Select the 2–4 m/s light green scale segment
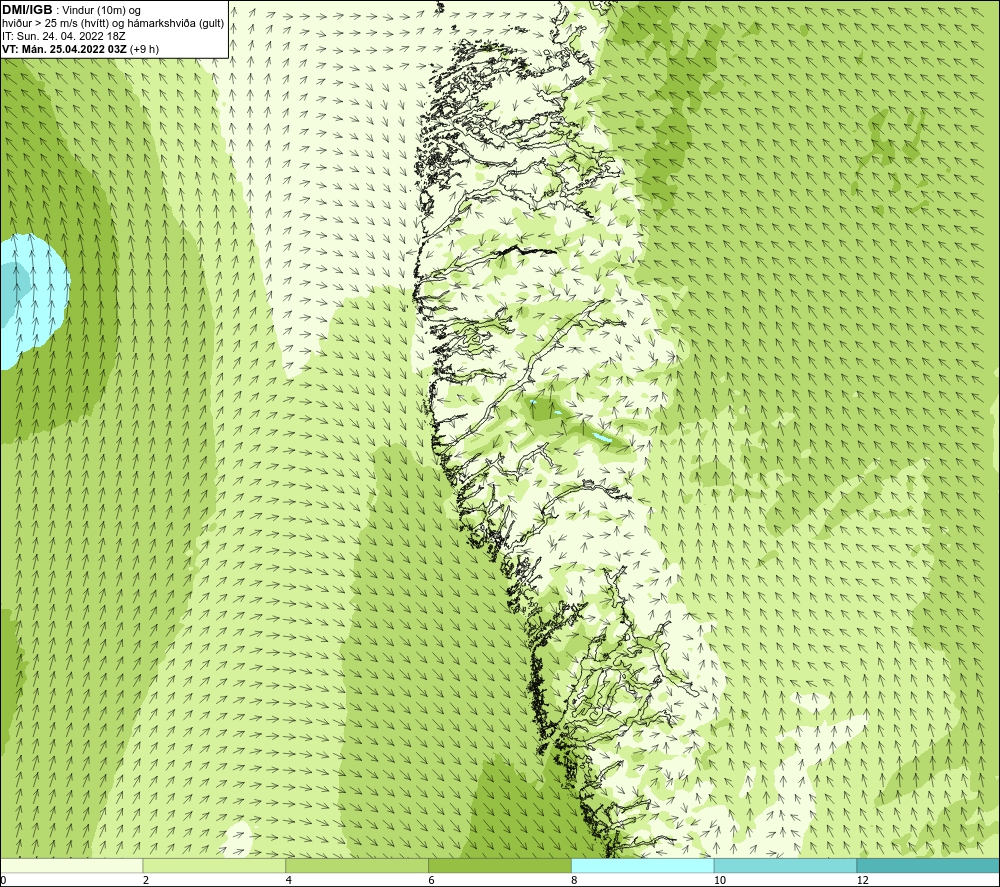The height and width of the screenshot is (887, 1000). click(x=214, y=865)
